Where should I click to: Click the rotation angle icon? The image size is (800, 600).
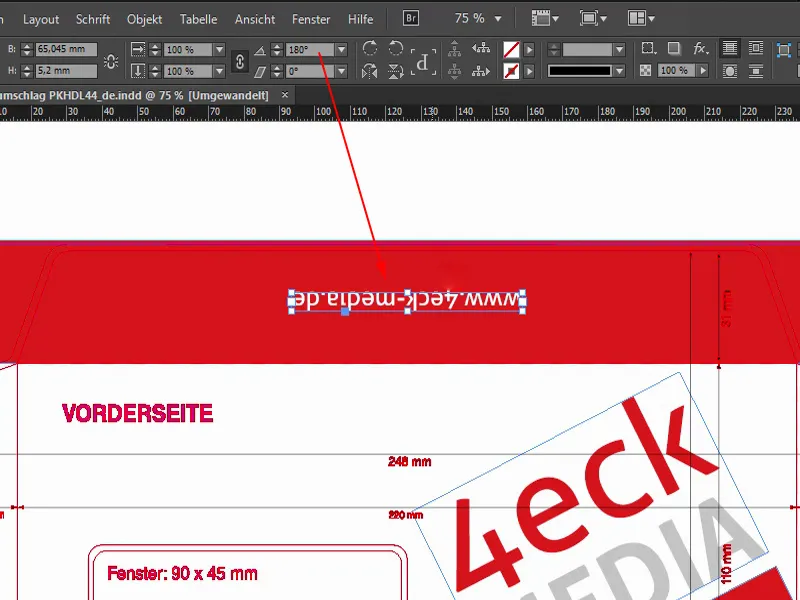[x=260, y=50]
